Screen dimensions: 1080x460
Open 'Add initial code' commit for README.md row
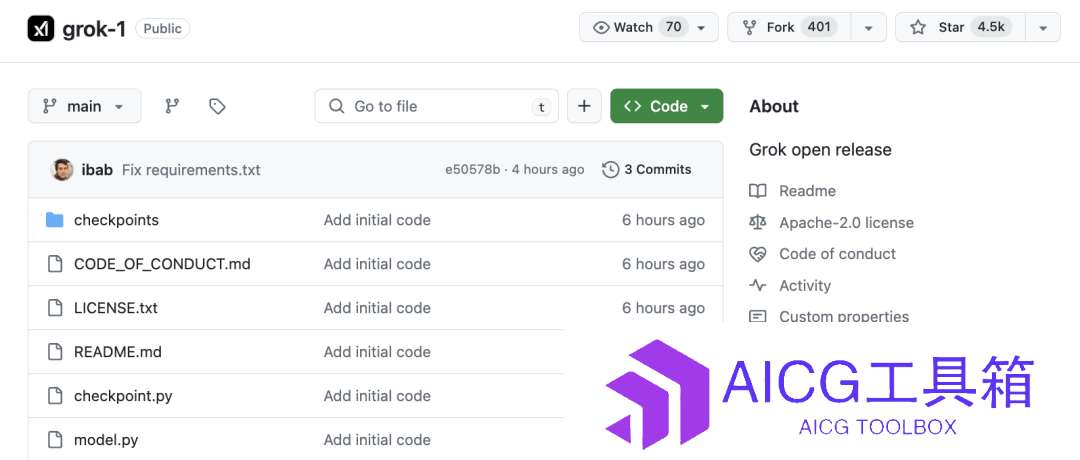tap(377, 352)
